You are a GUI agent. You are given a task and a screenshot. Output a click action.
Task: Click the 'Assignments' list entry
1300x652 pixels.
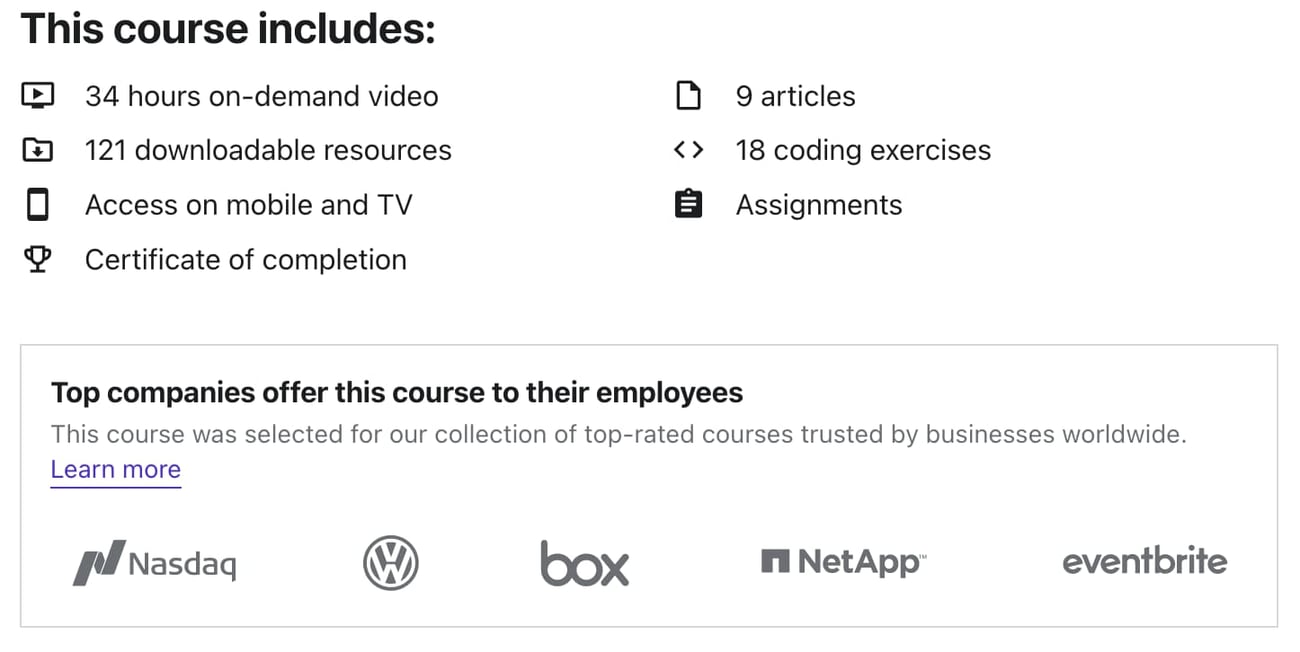pyautogui.click(x=819, y=204)
